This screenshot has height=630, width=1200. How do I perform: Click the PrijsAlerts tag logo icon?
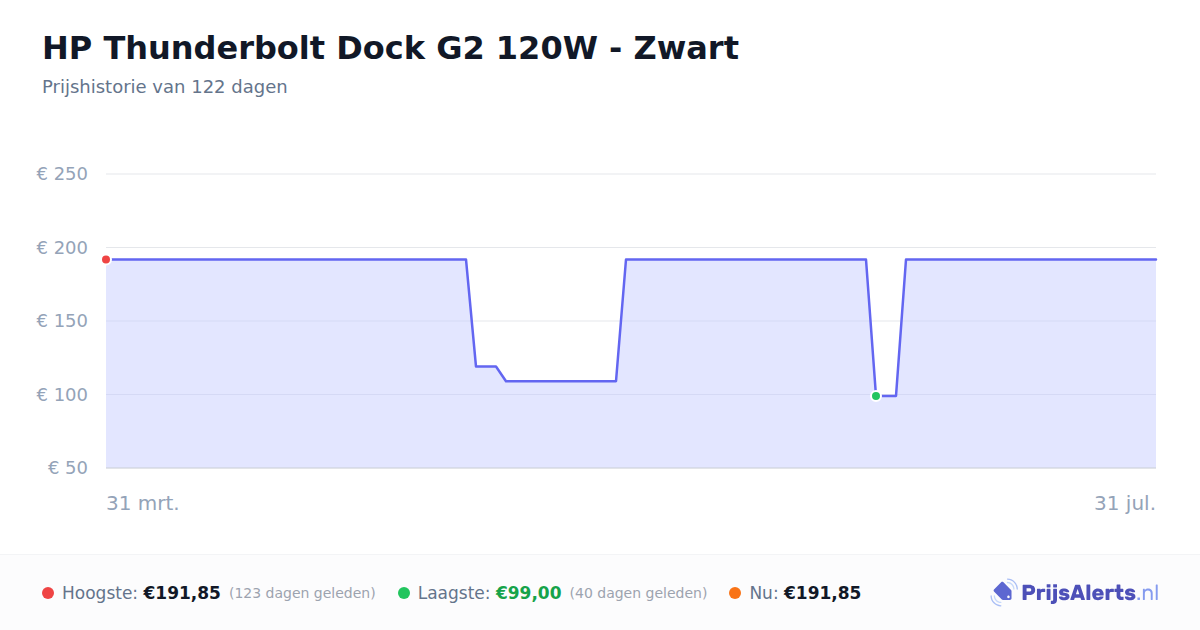click(x=1003, y=593)
